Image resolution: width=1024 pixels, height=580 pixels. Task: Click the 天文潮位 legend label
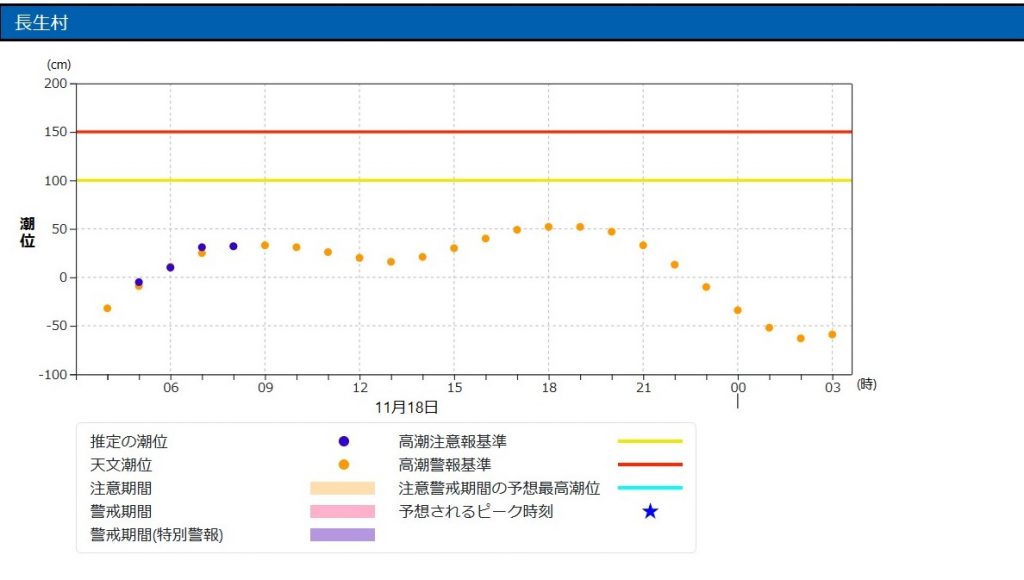(121, 465)
